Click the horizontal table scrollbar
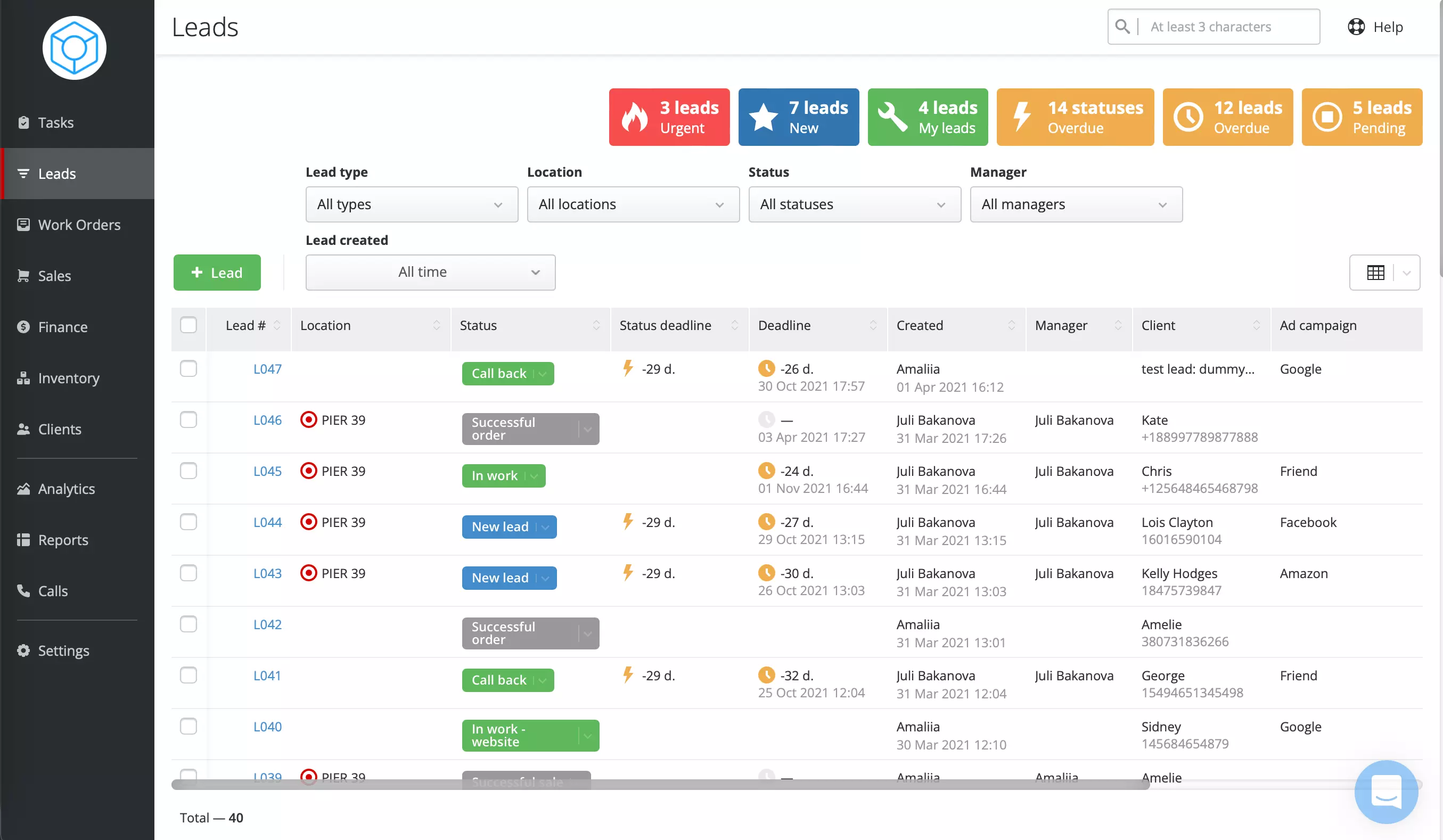1443x840 pixels. click(660, 785)
